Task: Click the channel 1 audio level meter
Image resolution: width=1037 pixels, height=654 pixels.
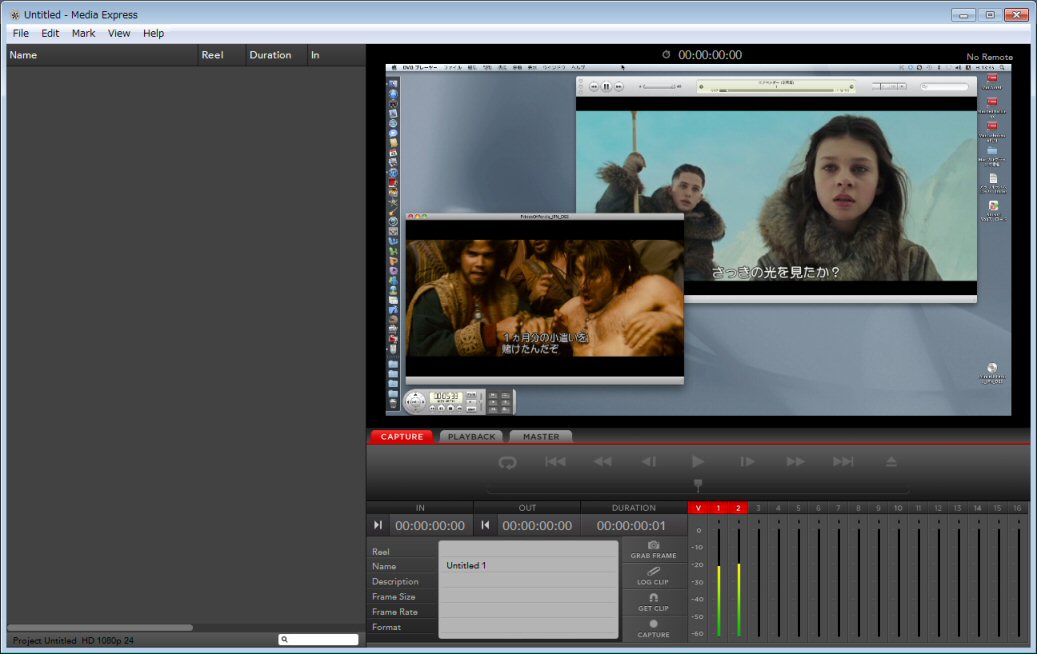Action: [x=719, y=581]
